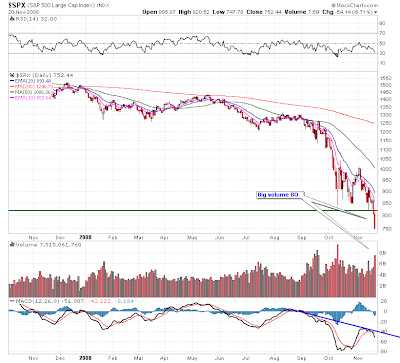The height and width of the screenshot is (363, 400).
Task: Click the 2008 label under the price chart
Action: [x=86, y=237]
